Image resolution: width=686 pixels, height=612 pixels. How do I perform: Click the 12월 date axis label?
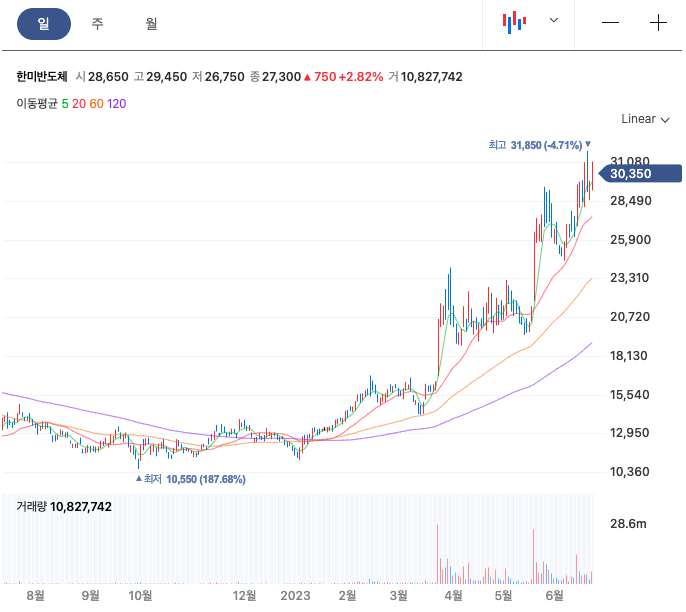tap(244, 595)
